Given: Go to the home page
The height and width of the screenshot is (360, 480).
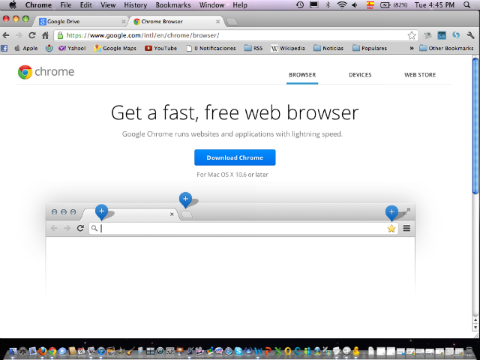Looking at the screenshot, I should click(x=45, y=35).
